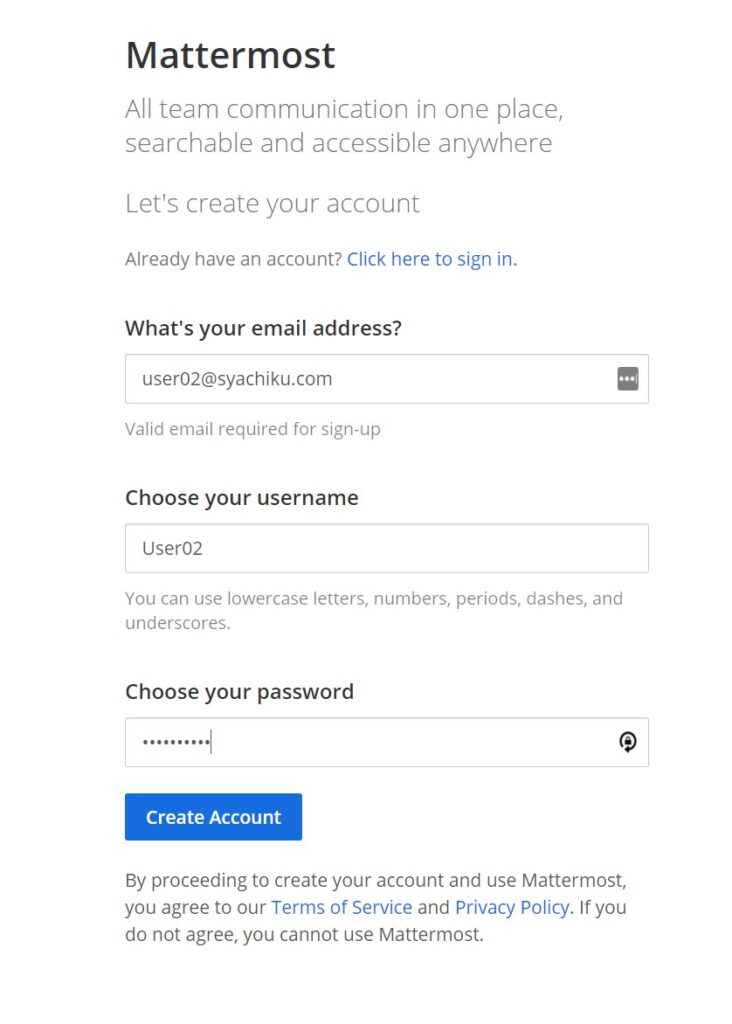
Task: Click the 'Choose your password' label
Action: (239, 692)
